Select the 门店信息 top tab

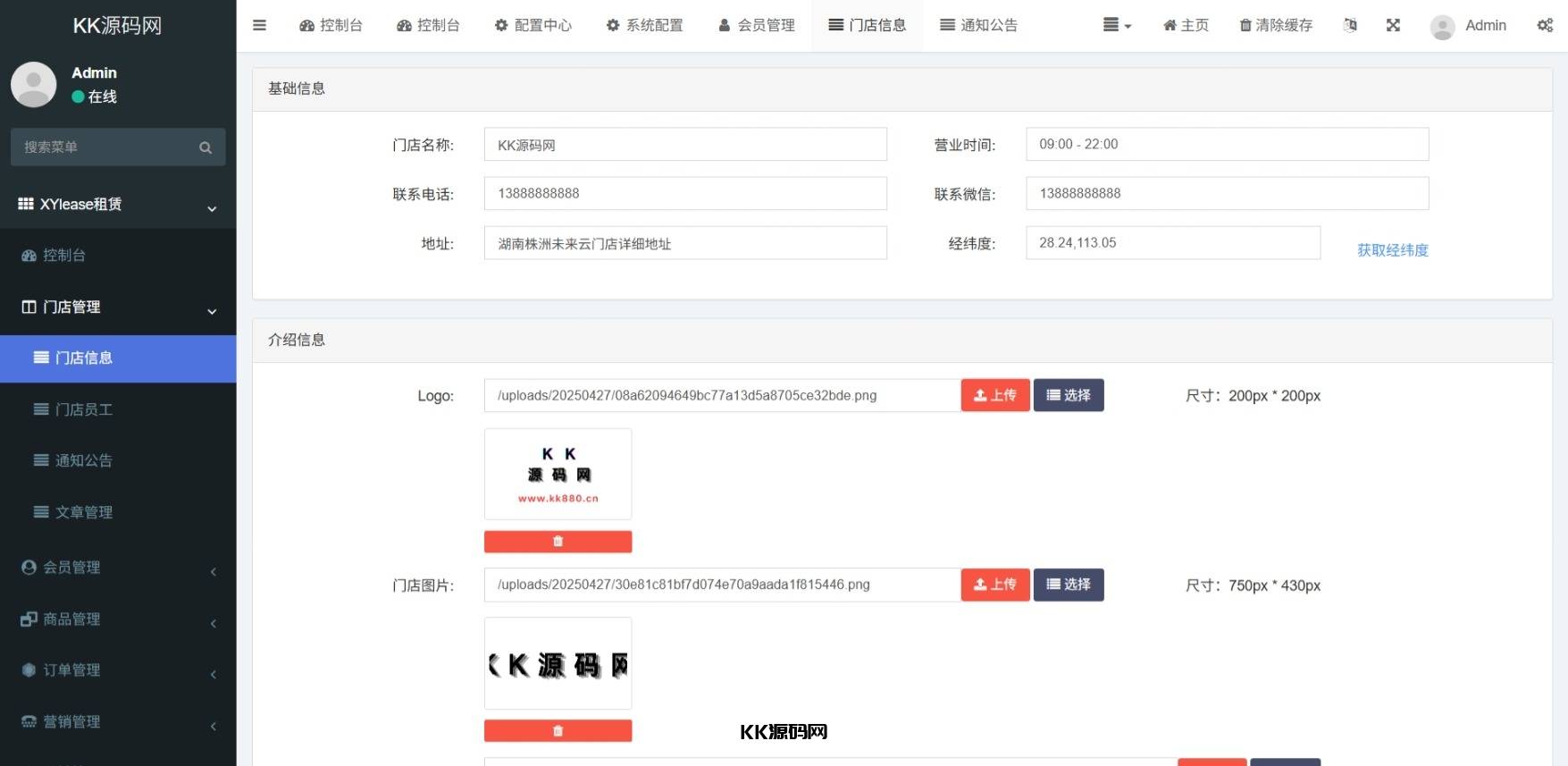[x=867, y=25]
